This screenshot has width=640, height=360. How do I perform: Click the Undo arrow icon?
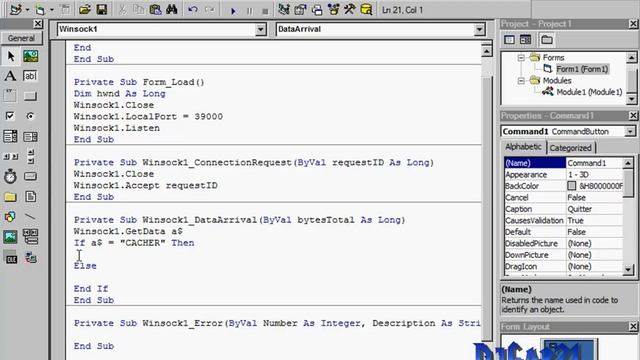point(193,9)
